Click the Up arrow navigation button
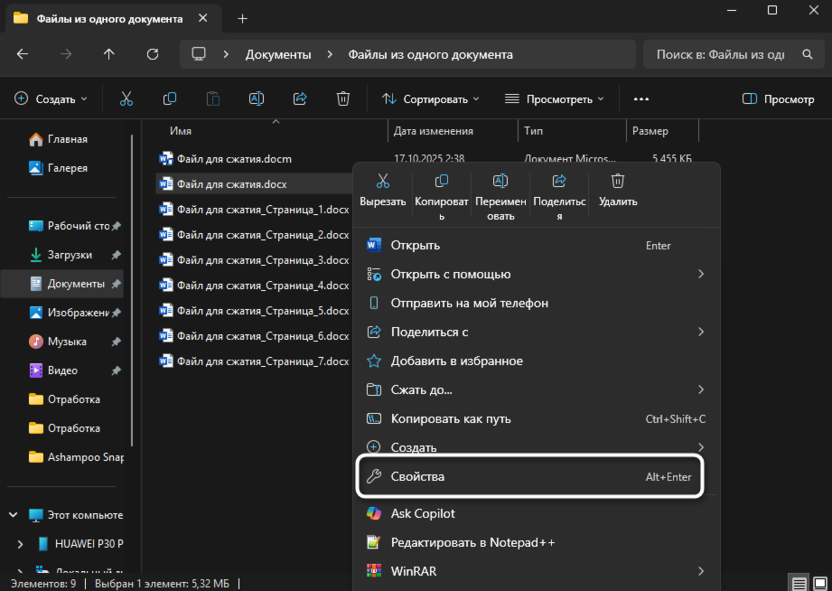The image size is (832, 591). [109, 54]
